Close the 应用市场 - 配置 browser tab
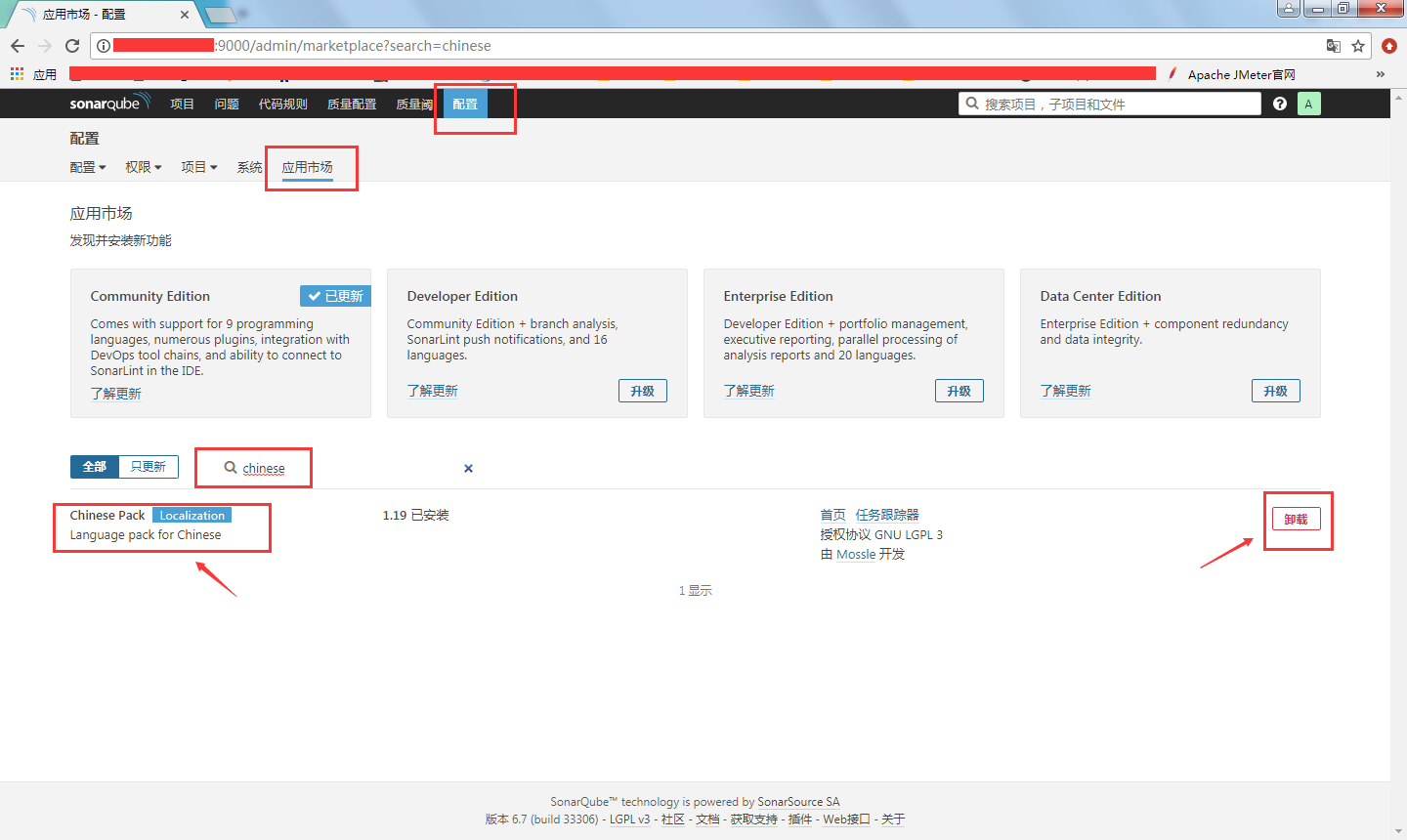1407x840 pixels. 186,15
